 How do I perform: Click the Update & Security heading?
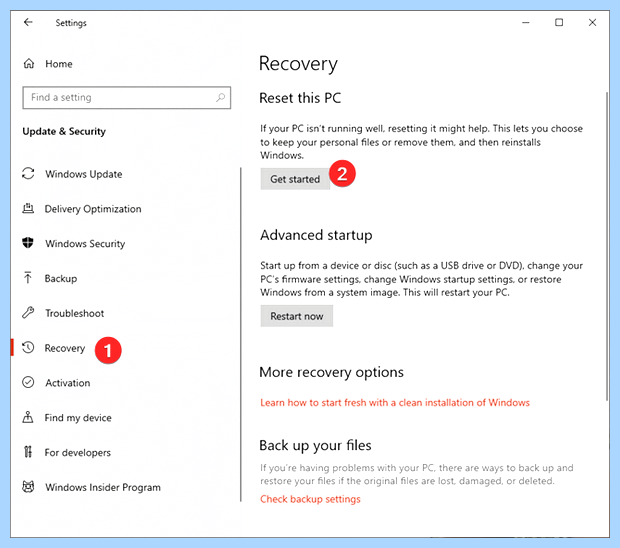tap(64, 131)
